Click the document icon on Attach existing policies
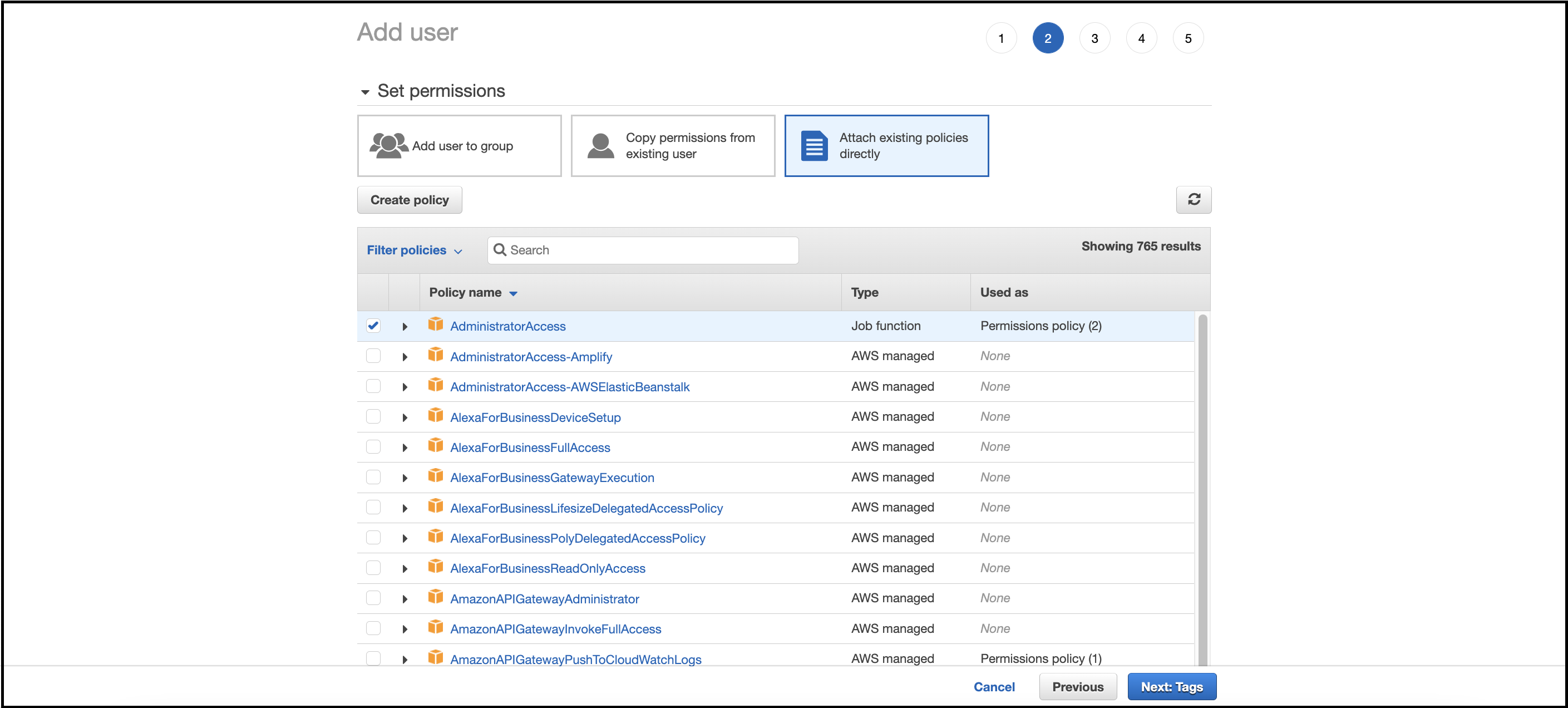The height and width of the screenshot is (708, 1568). tap(814, 146)
